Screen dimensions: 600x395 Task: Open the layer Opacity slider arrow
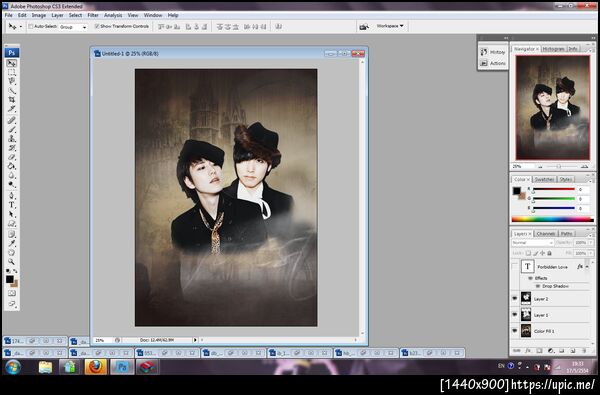[592, 243]
